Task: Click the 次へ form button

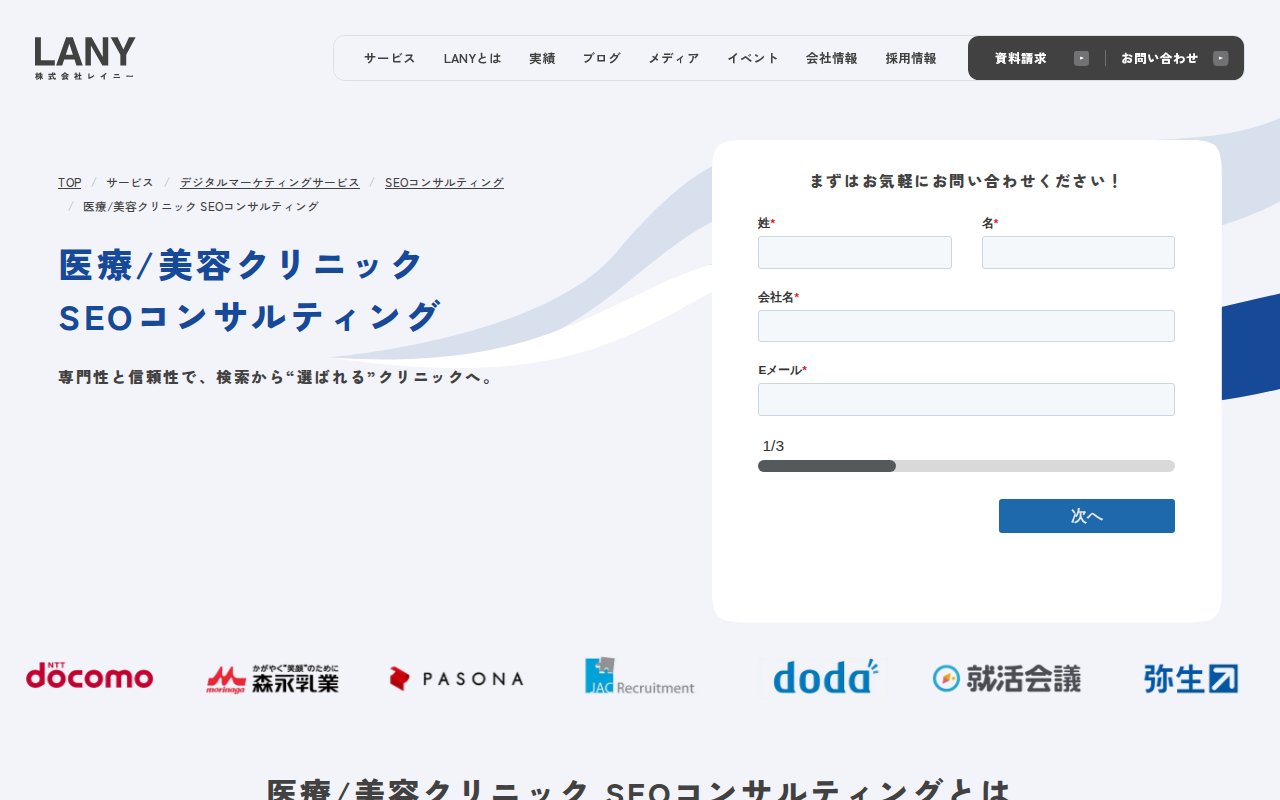Action: coord(1087,516)
